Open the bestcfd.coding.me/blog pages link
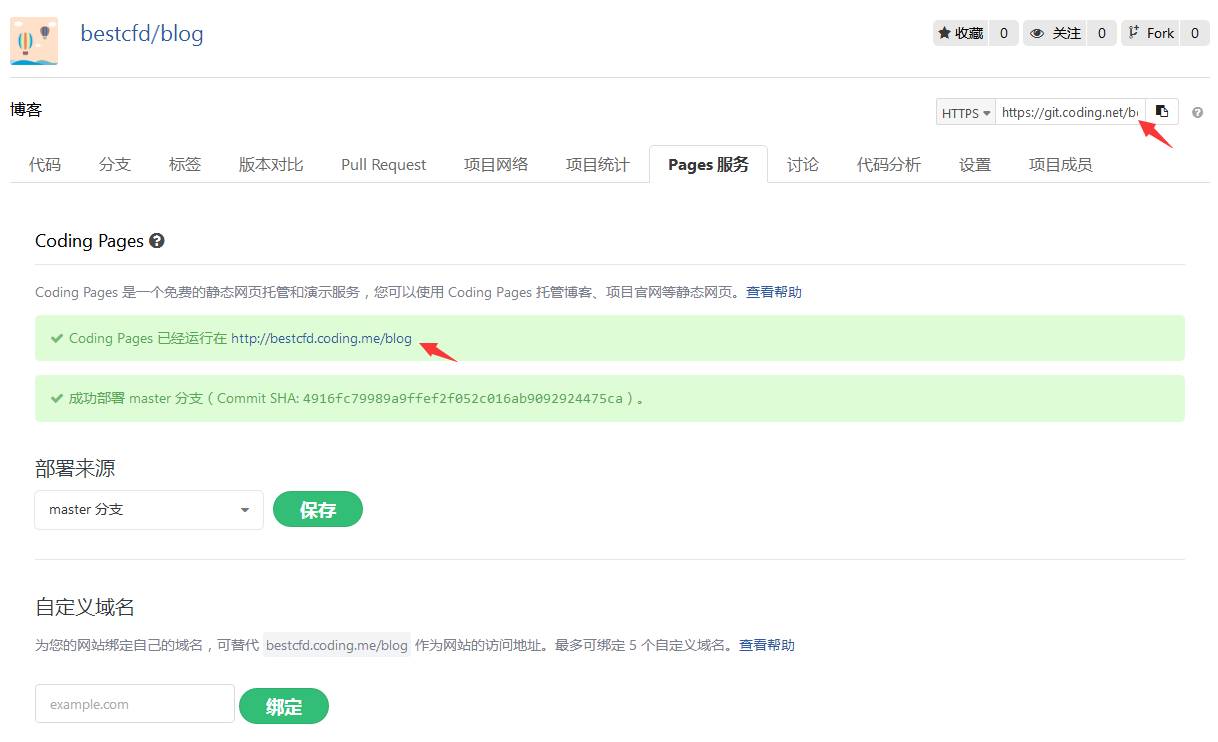This screenshot has width=1218, height=742. point(321,339)
